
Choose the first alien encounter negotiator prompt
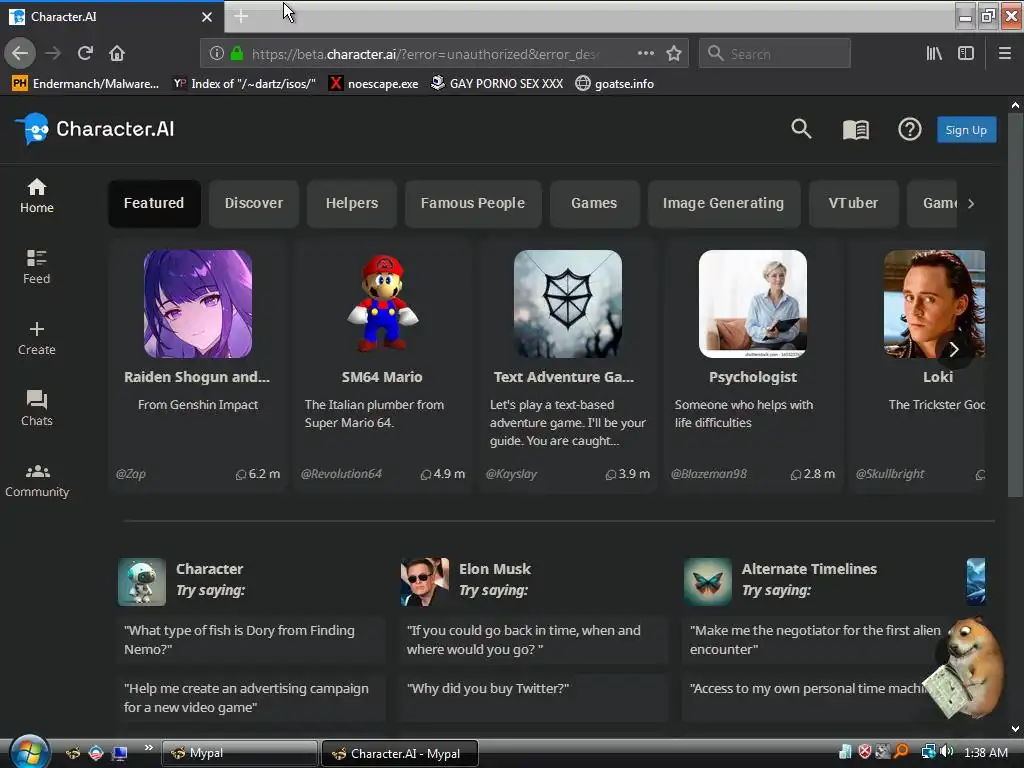(816, 640)
